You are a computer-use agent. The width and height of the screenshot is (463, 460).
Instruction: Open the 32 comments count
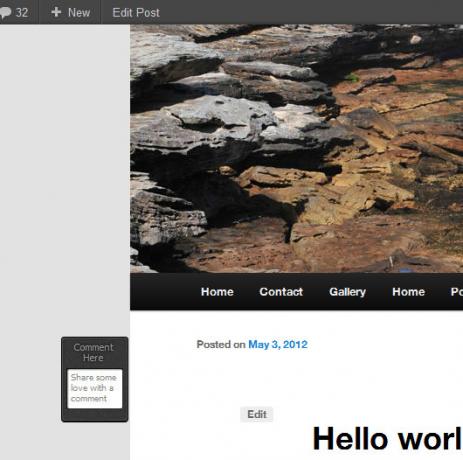21,13
